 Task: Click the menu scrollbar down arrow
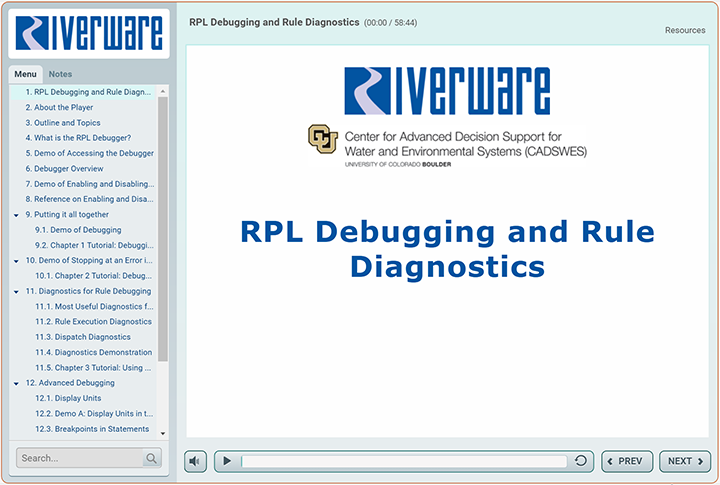[163, 433]
